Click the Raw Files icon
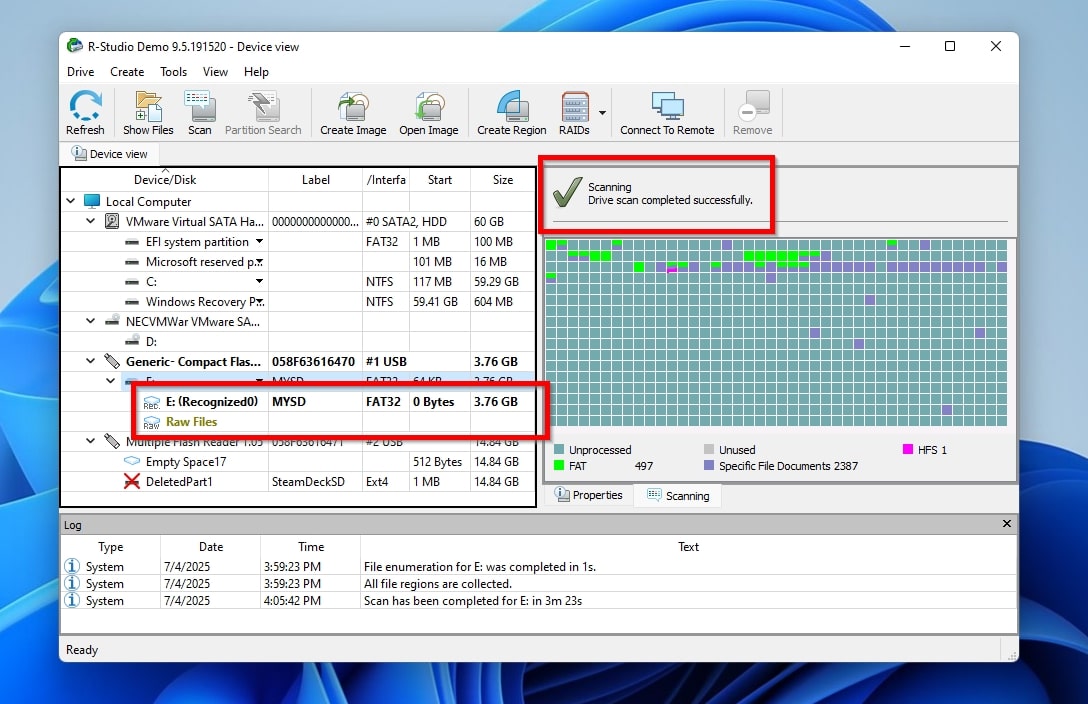This screenshot has height=704, width=1088. tap(151, 422)
